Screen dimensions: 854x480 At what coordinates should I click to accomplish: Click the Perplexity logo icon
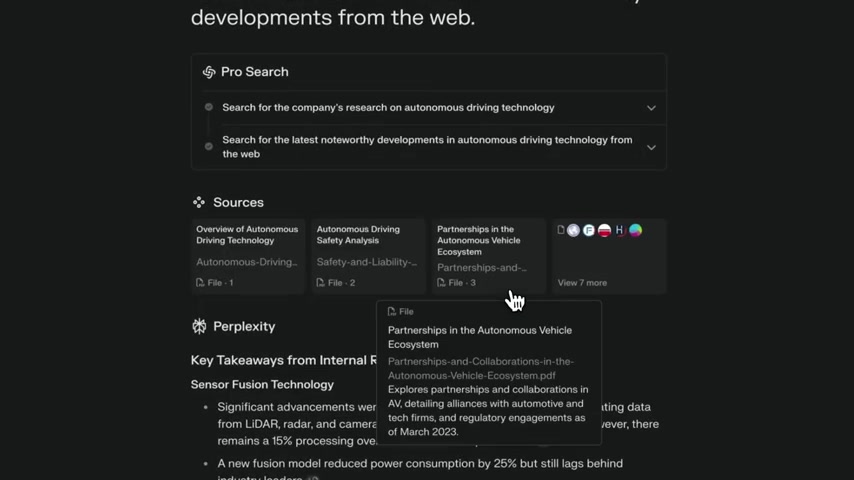pos(199,326)
